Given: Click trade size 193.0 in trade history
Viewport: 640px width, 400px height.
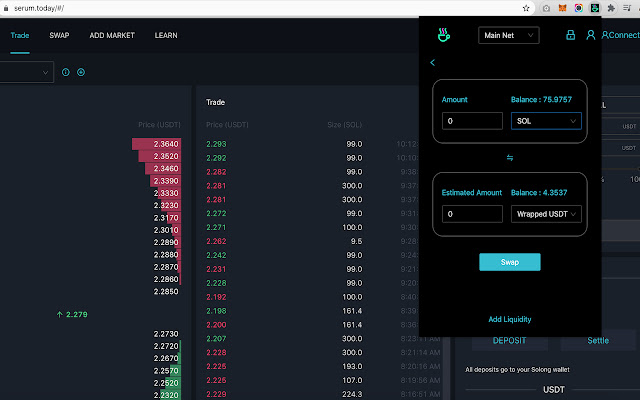Looking at the screenshot, I should [352, 367].
